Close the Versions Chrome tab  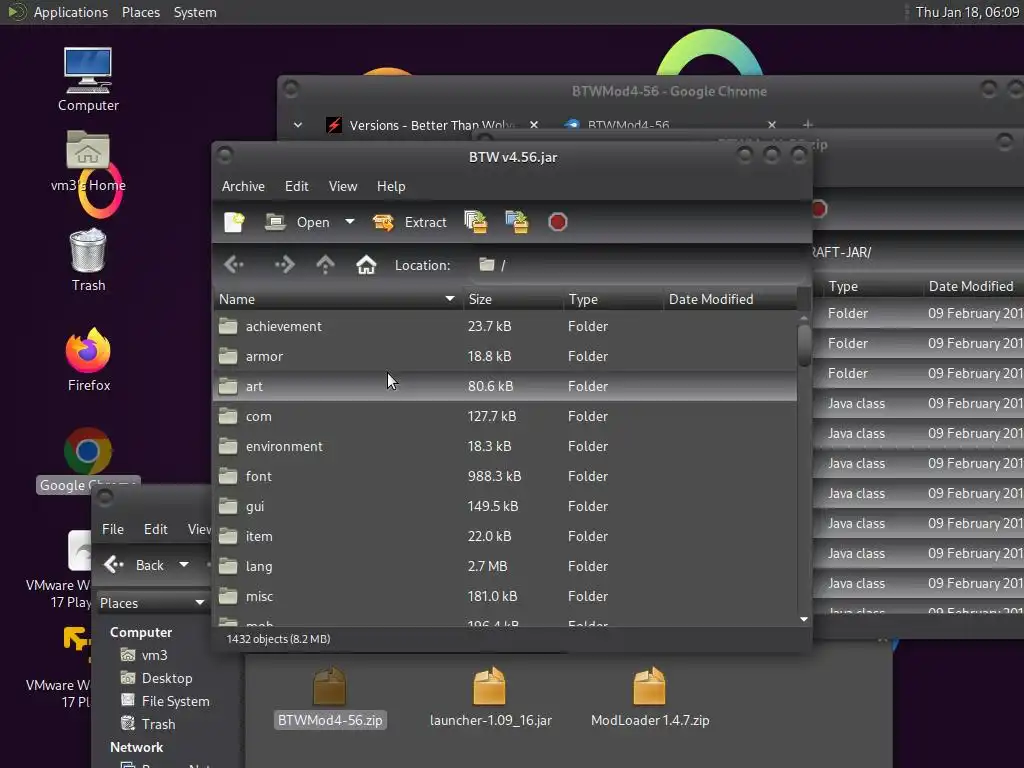[x=534, y=125]
